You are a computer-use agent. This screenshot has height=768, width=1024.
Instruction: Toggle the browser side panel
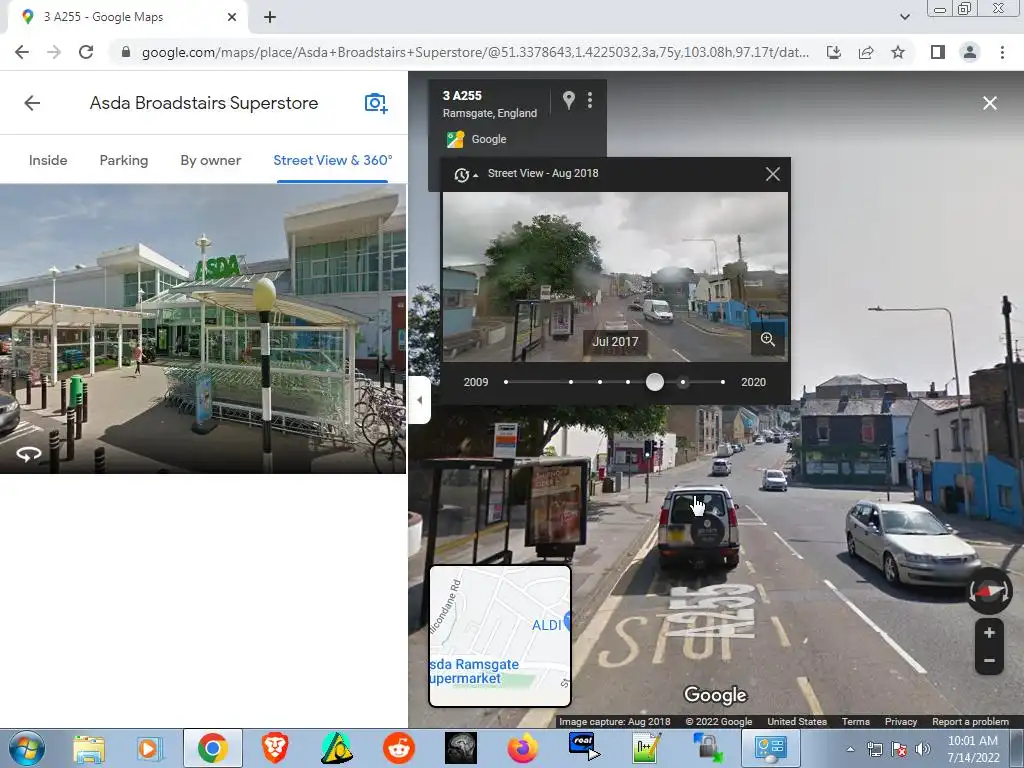pyautogui.click(x=938, y=52)
